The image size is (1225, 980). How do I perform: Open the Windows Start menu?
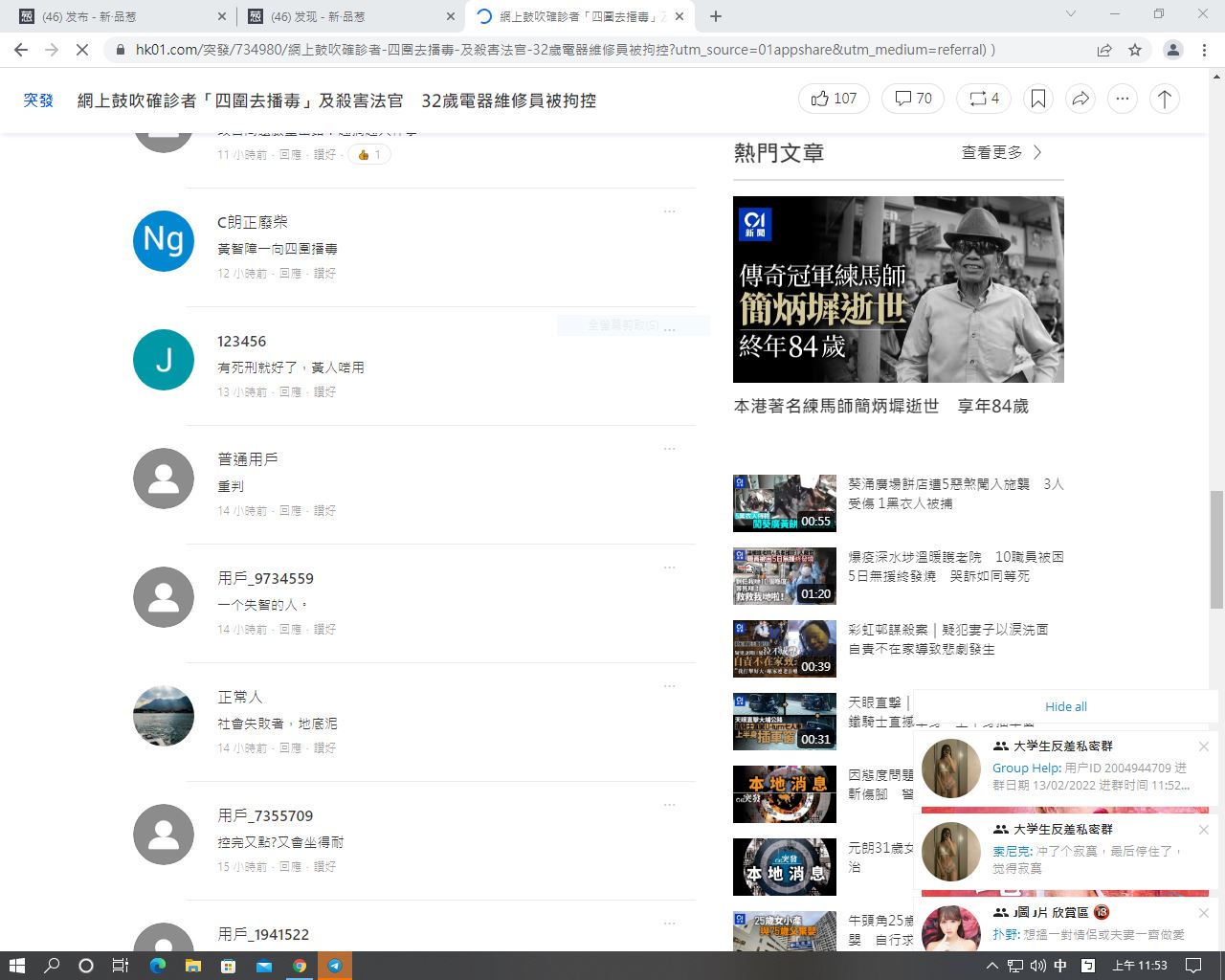tap(17, 966)
